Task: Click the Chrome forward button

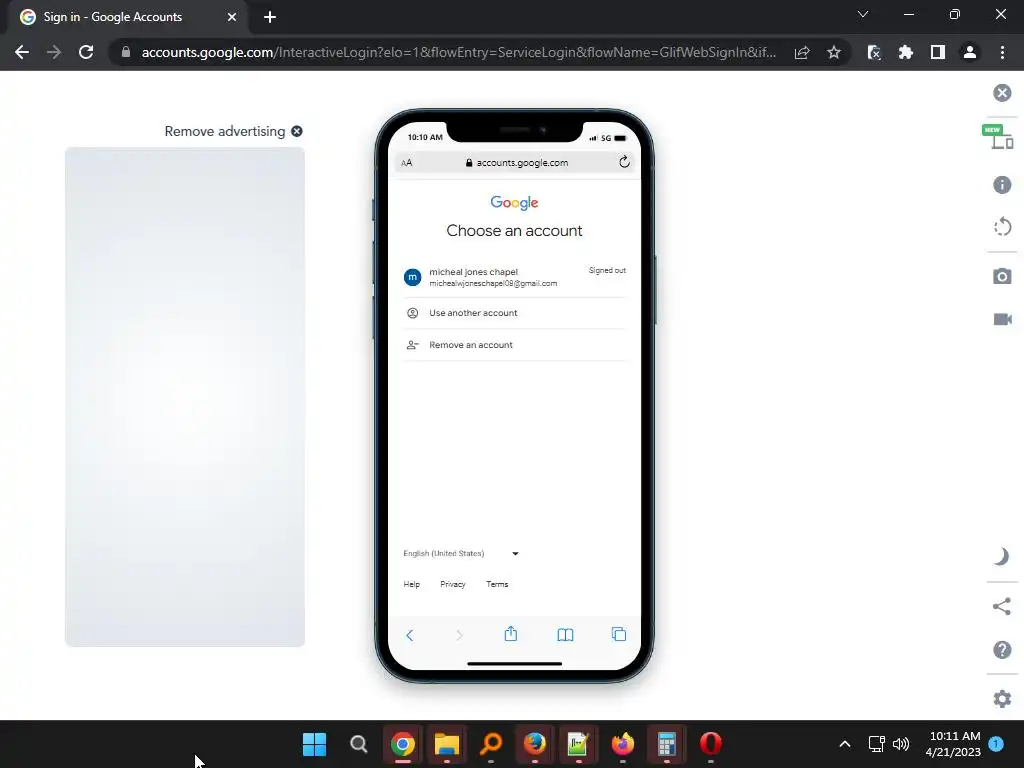Action: pos(54,52)
